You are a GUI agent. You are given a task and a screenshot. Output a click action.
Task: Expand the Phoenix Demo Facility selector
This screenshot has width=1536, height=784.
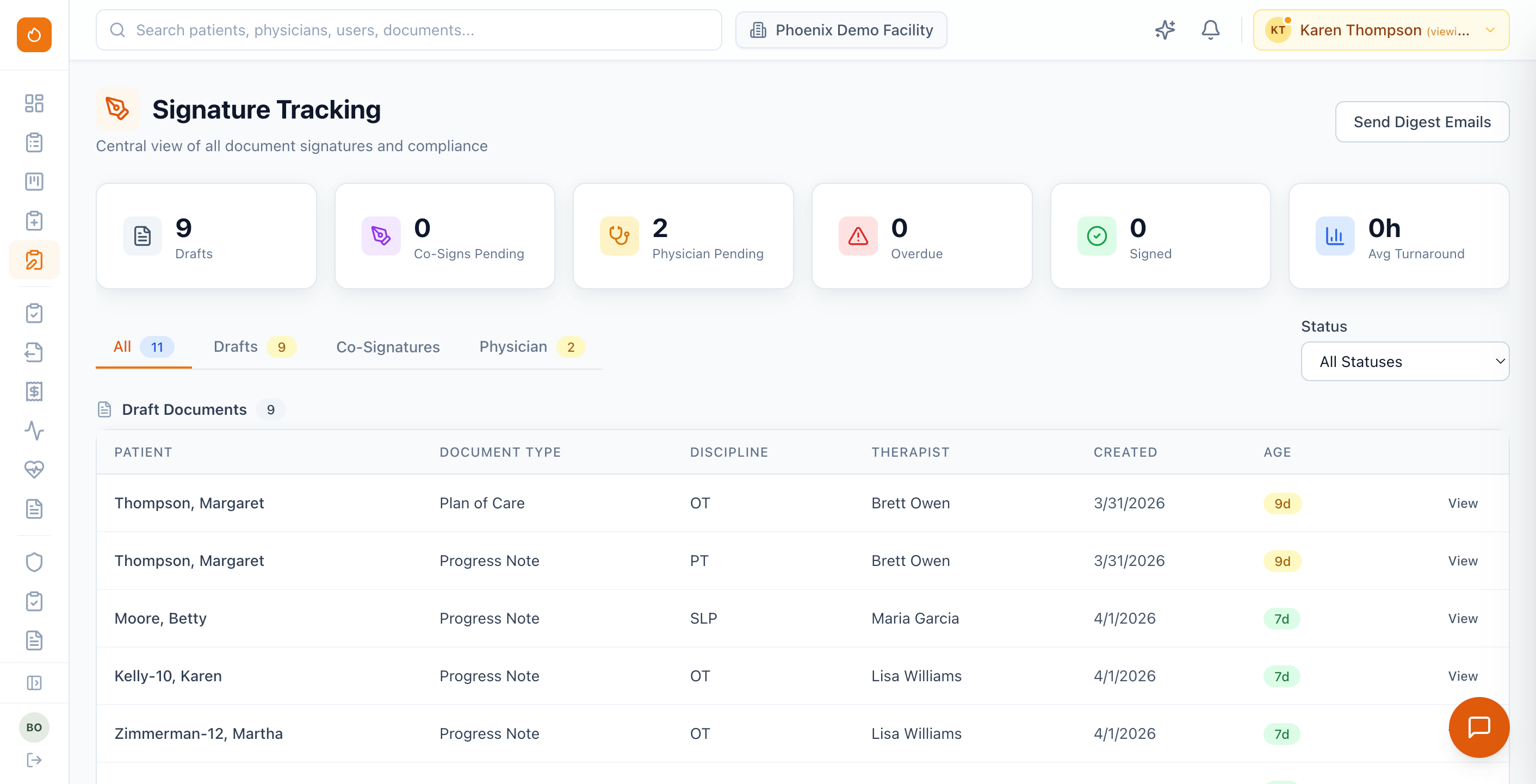point(841,30)
